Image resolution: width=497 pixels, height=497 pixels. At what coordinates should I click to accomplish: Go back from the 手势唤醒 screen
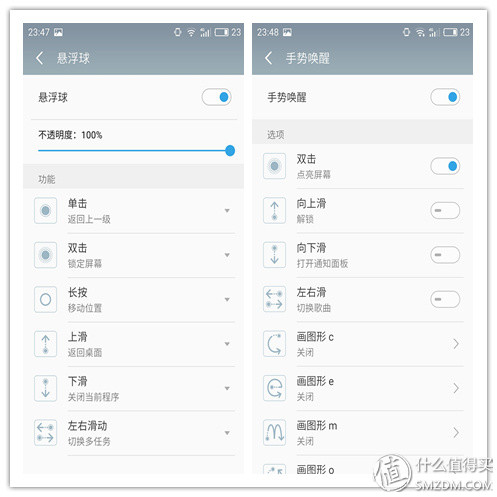click(269, 58)
